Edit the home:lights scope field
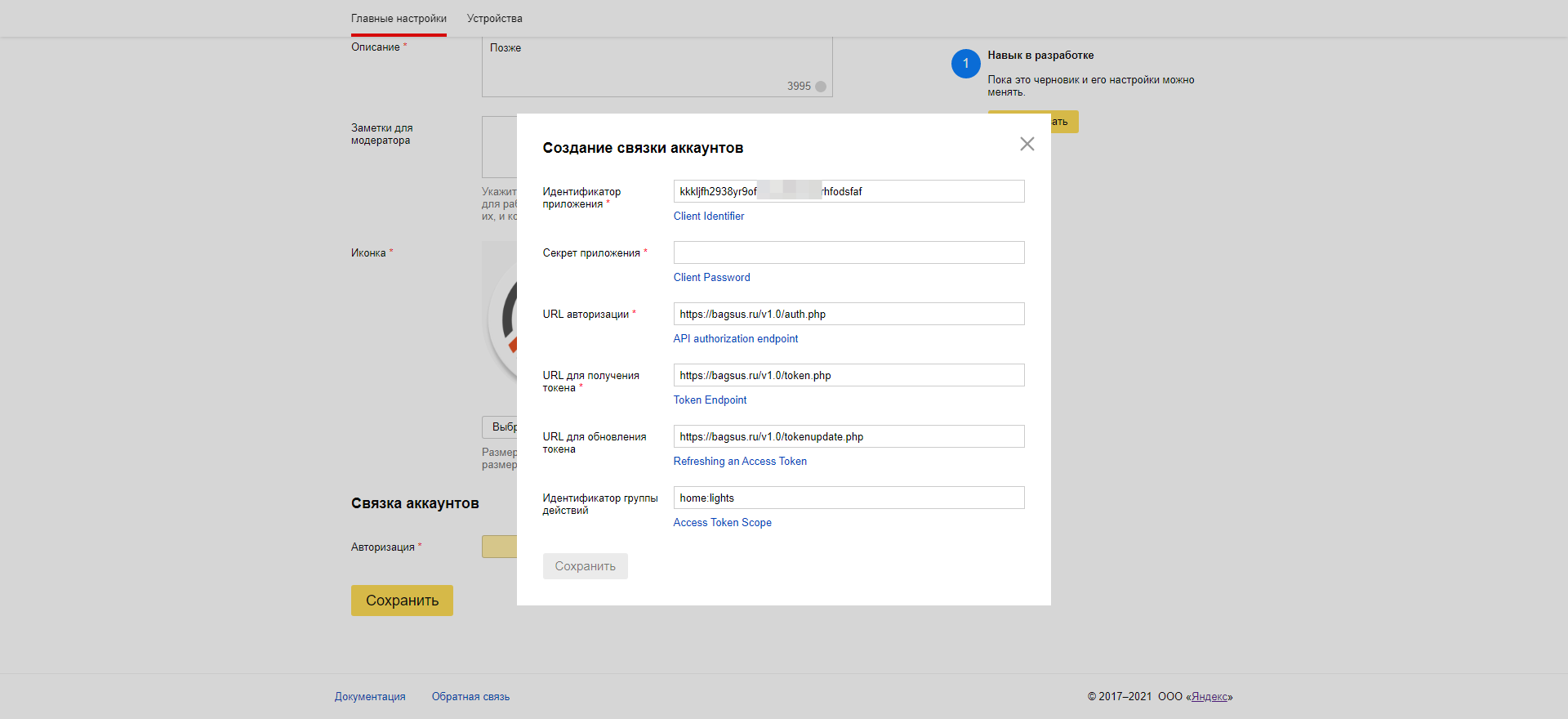The width and height of the screenshot is (1568, 719). [849, 498]
